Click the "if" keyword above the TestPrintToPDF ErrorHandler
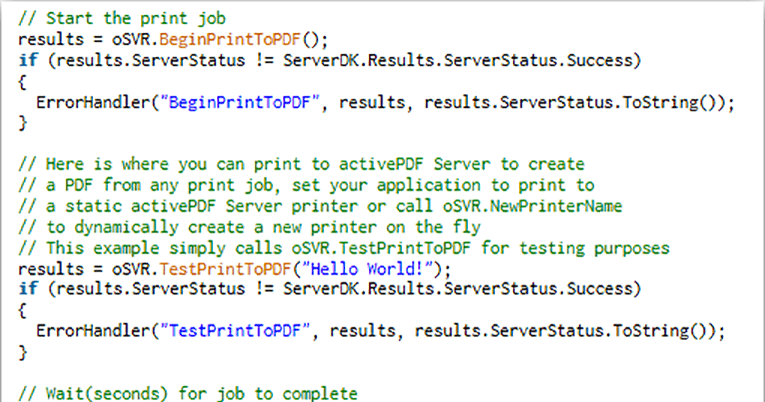The width and height of the screenshot is (765, 402). coord(28,288)
